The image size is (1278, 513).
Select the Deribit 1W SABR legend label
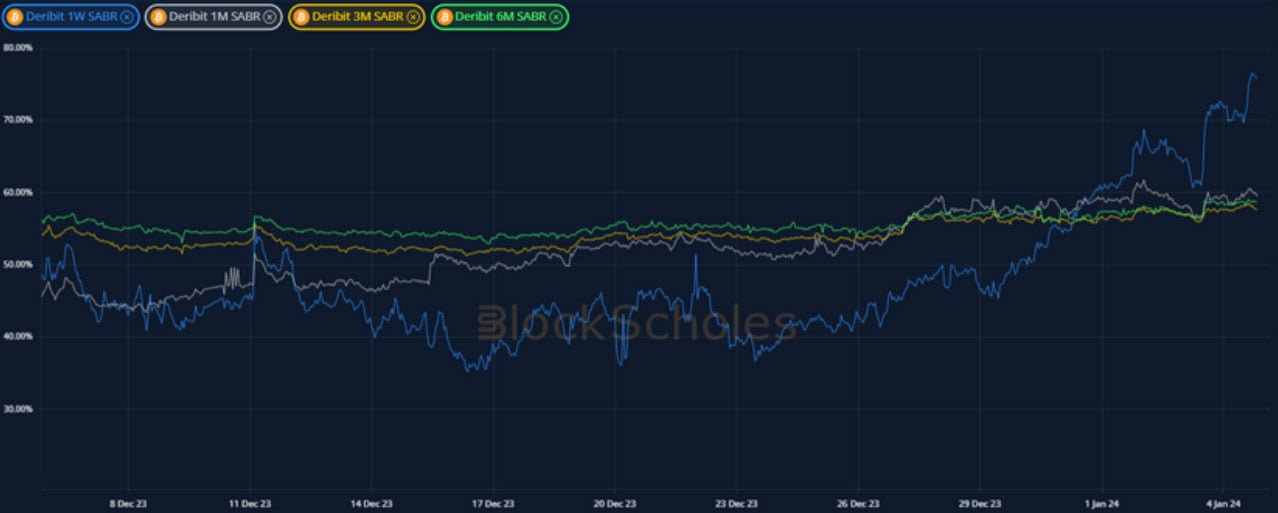coord(71,17)
